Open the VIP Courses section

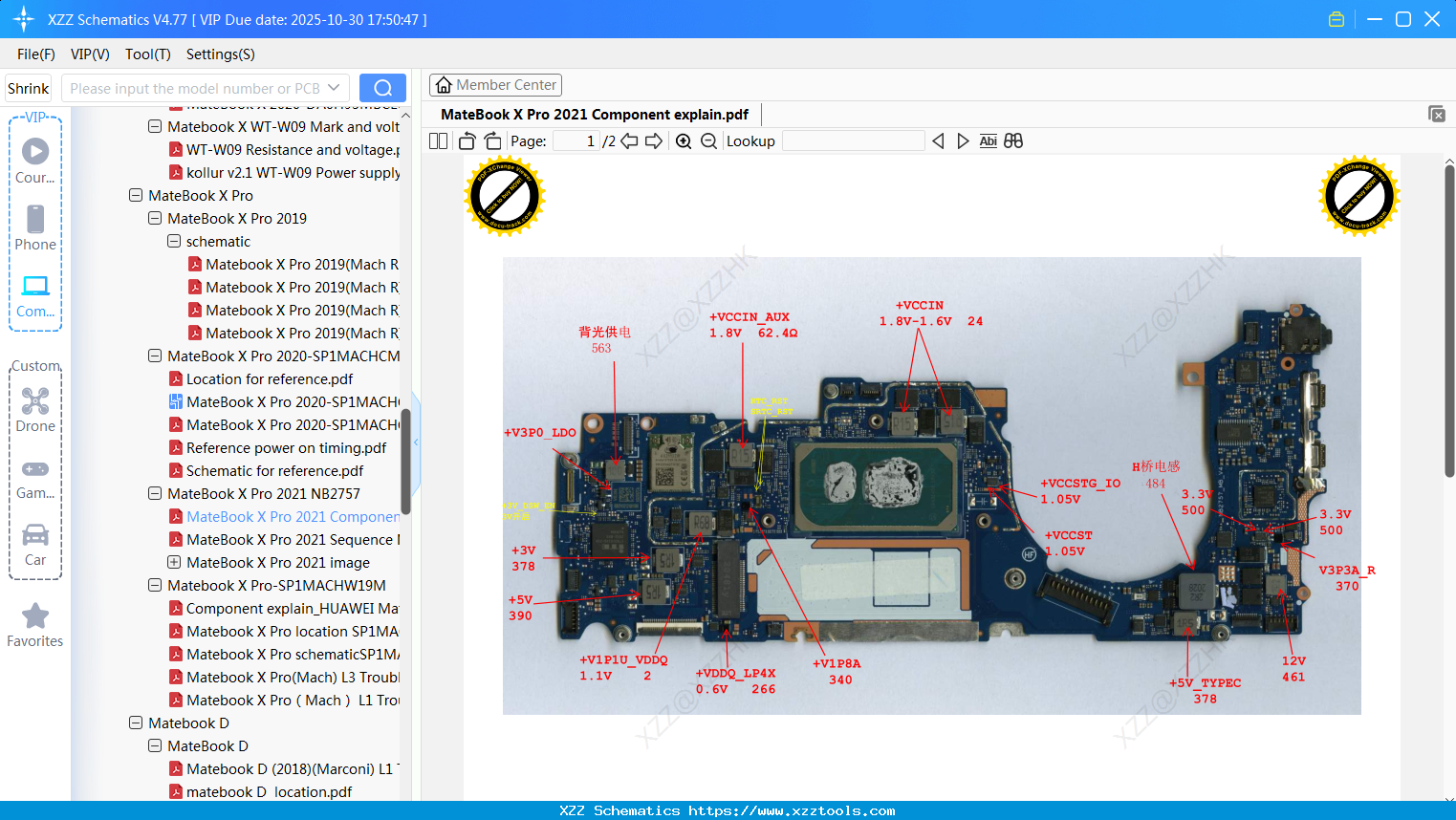35,162
